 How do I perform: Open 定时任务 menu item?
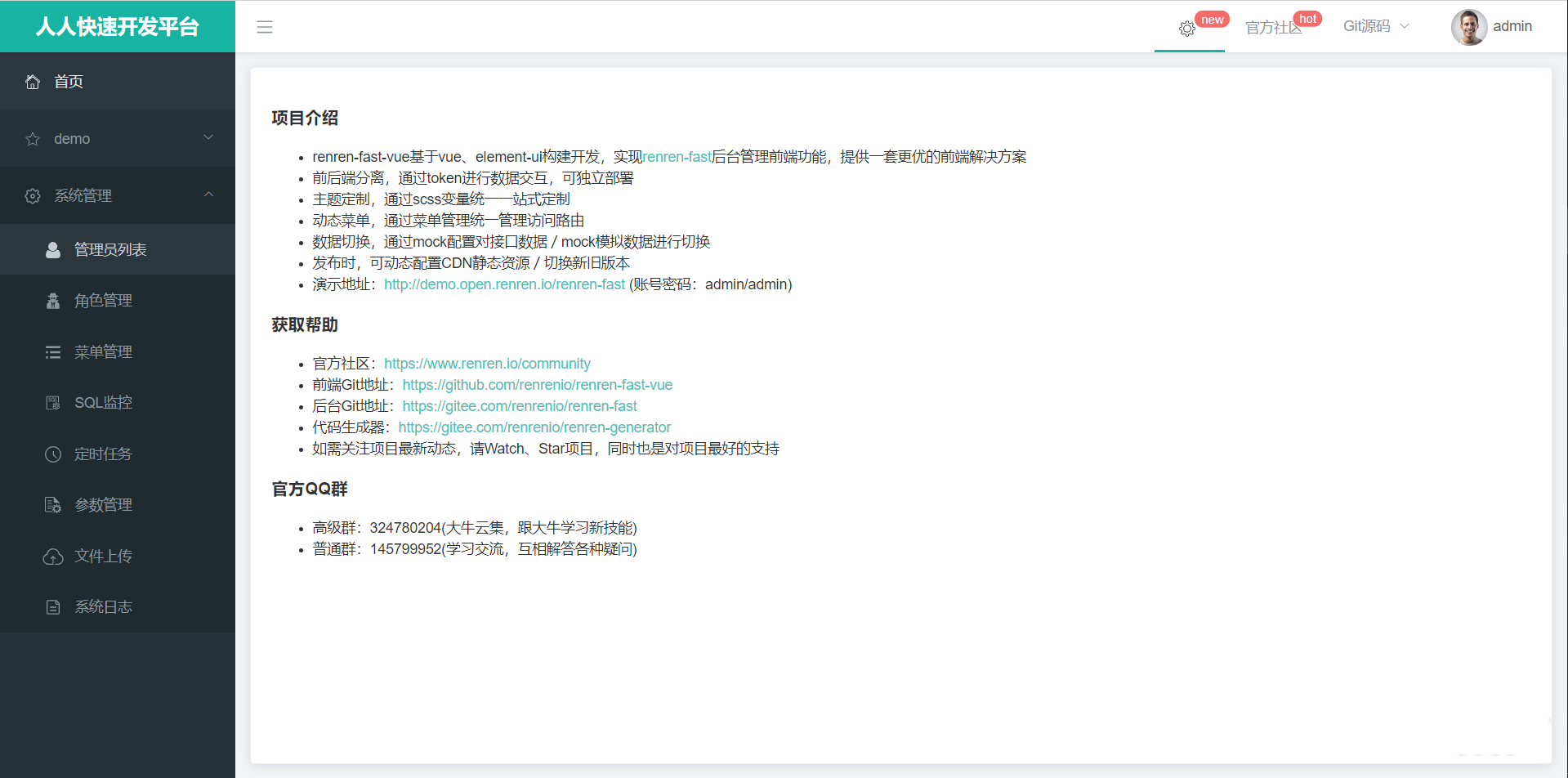[118, 454]
